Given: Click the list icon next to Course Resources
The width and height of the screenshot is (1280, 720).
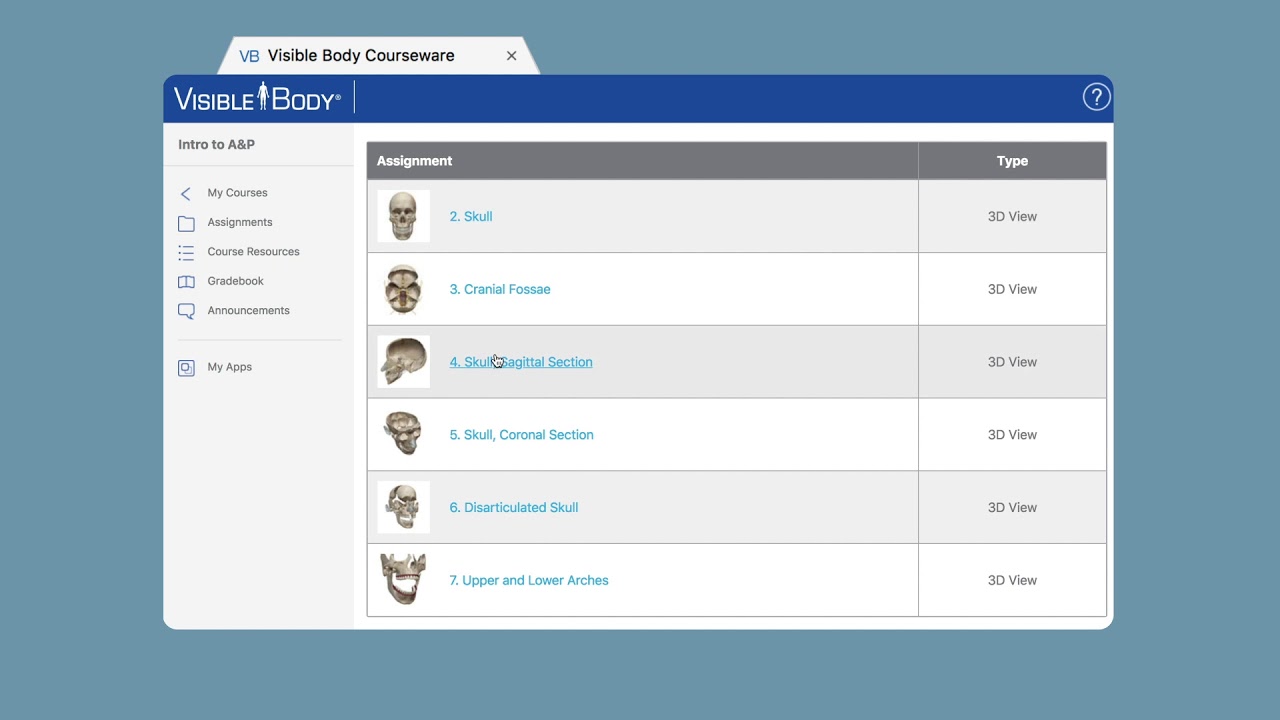Looking at the screenshot, I should (186, 252).
